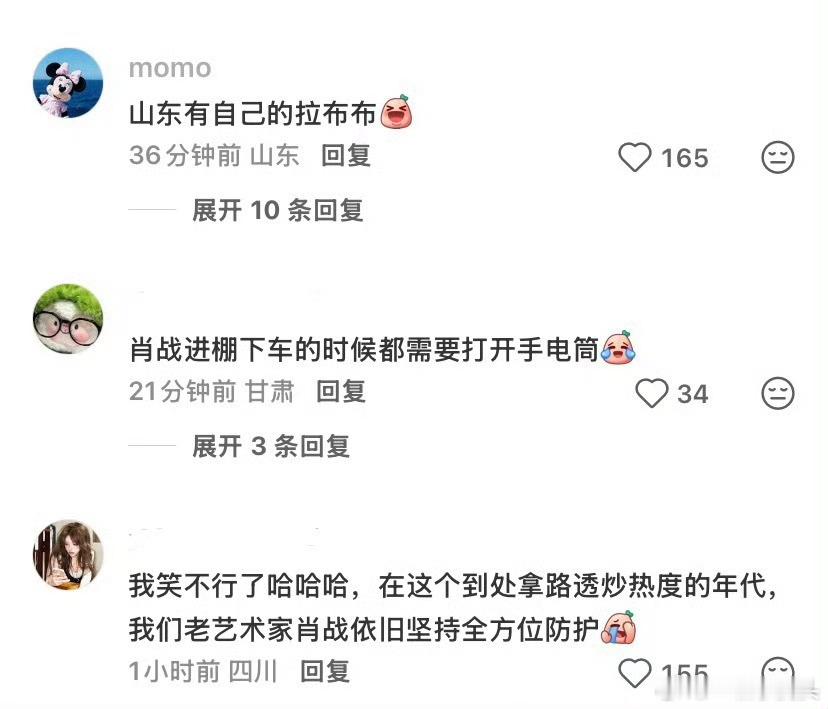
Task: Tap the unamused face on Gansu comment
Action: click(777, 393)
